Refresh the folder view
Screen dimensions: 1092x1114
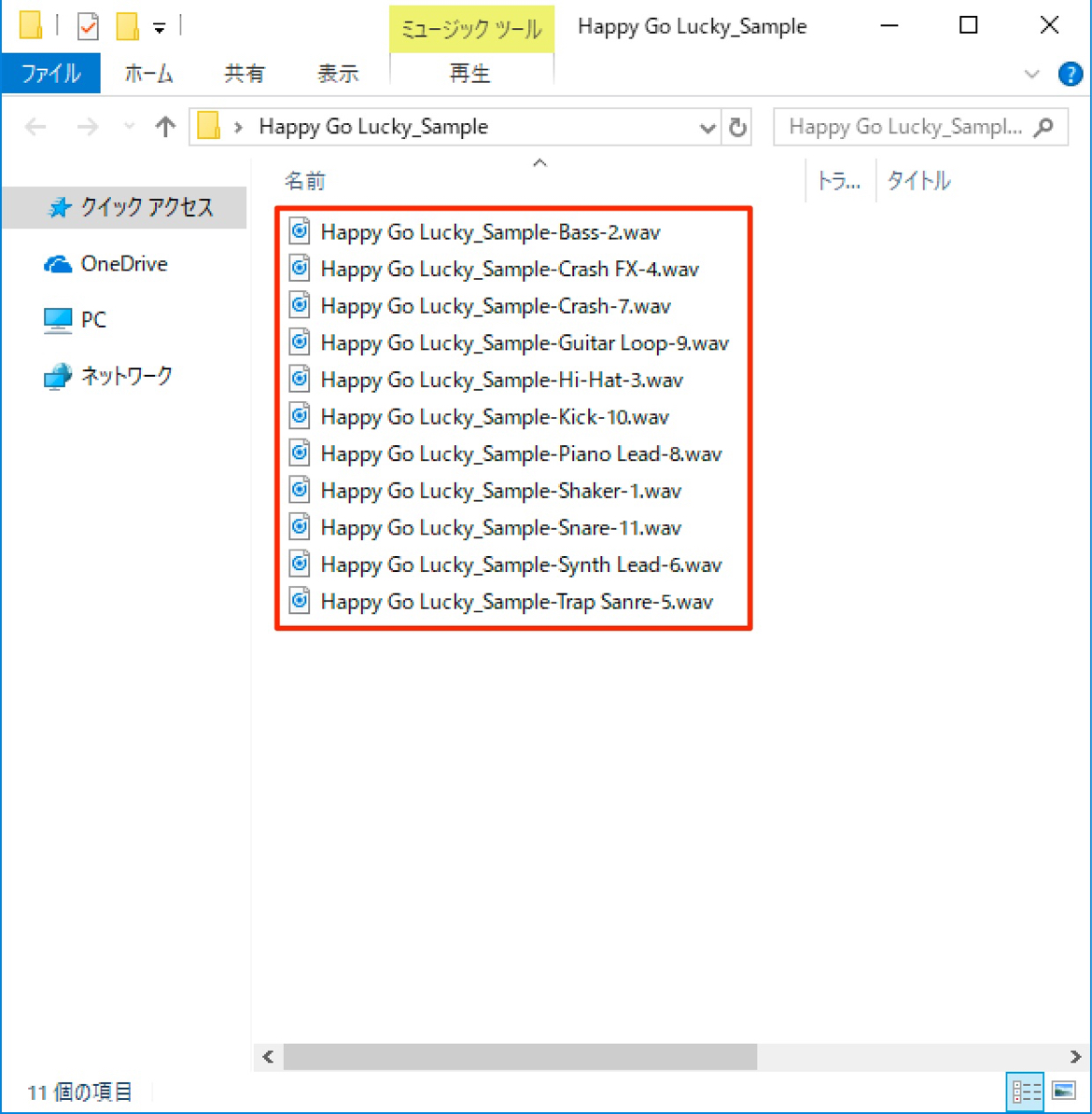[x=737, y=127]
